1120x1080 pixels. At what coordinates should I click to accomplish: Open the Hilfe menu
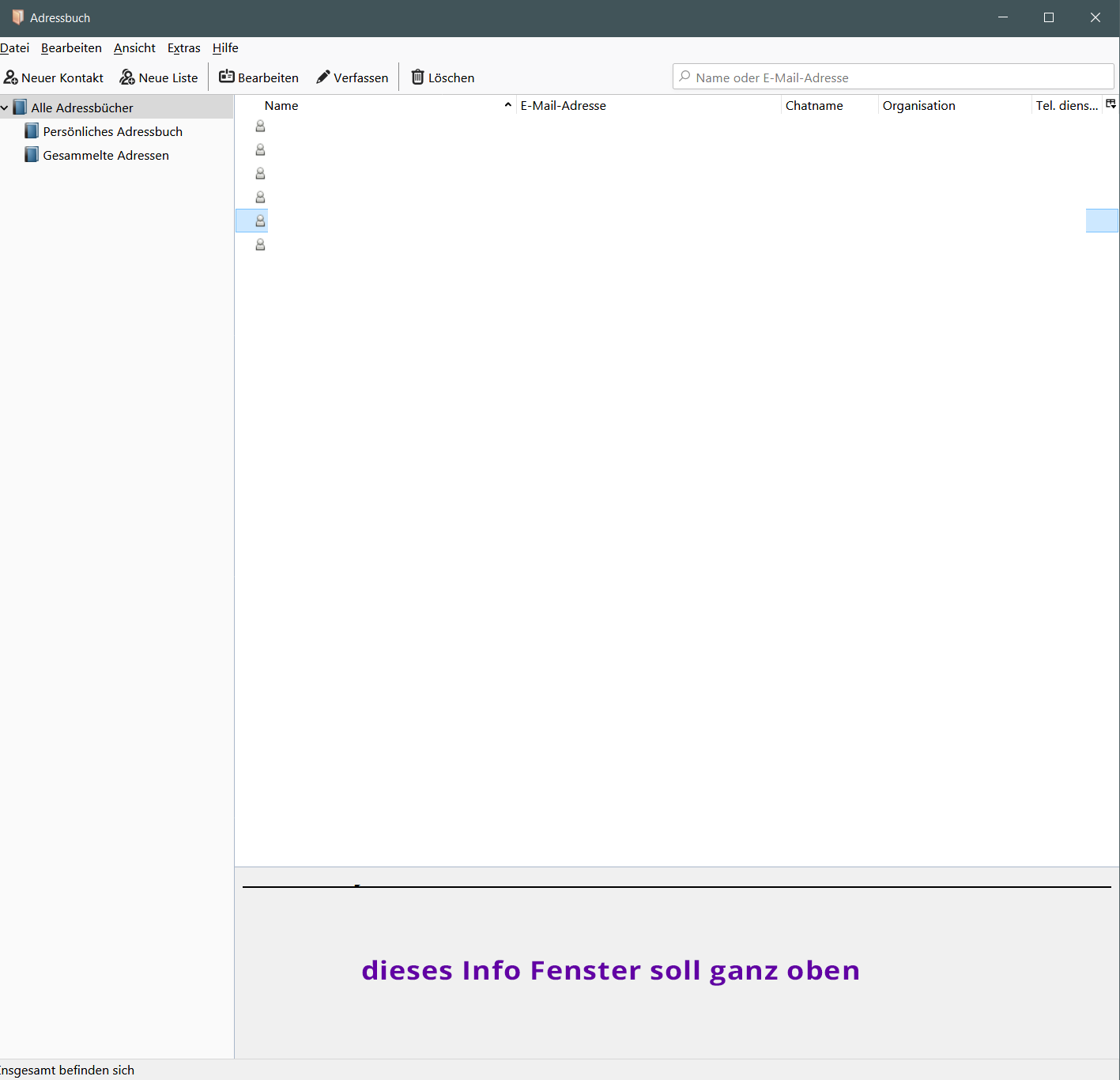click(225, 48)
